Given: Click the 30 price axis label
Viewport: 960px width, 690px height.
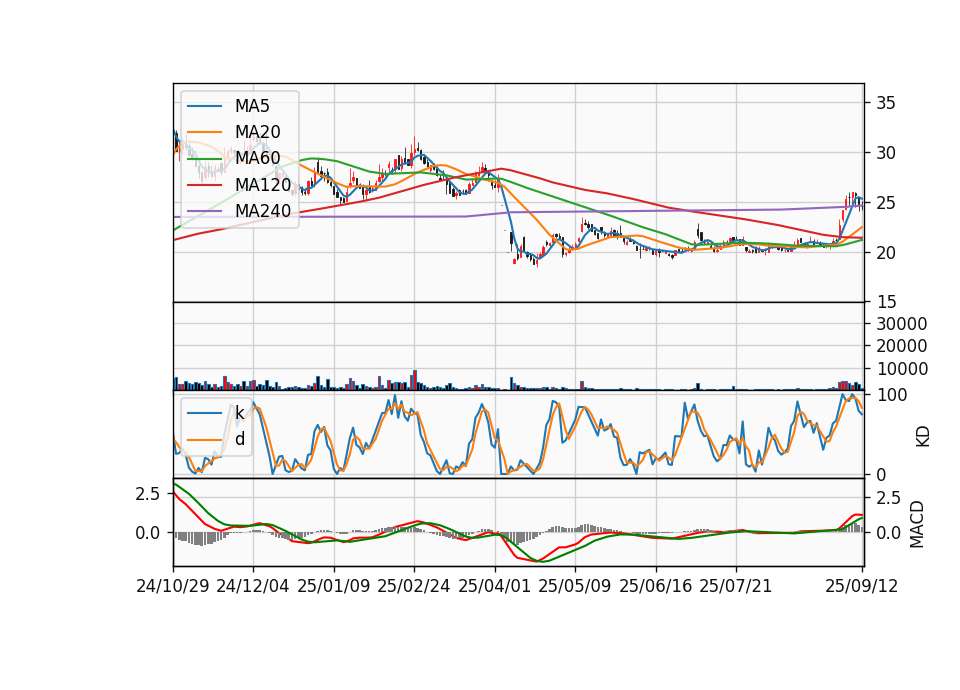Looking at the screenshot, I should pyautogui.click(x=886, y=153).
